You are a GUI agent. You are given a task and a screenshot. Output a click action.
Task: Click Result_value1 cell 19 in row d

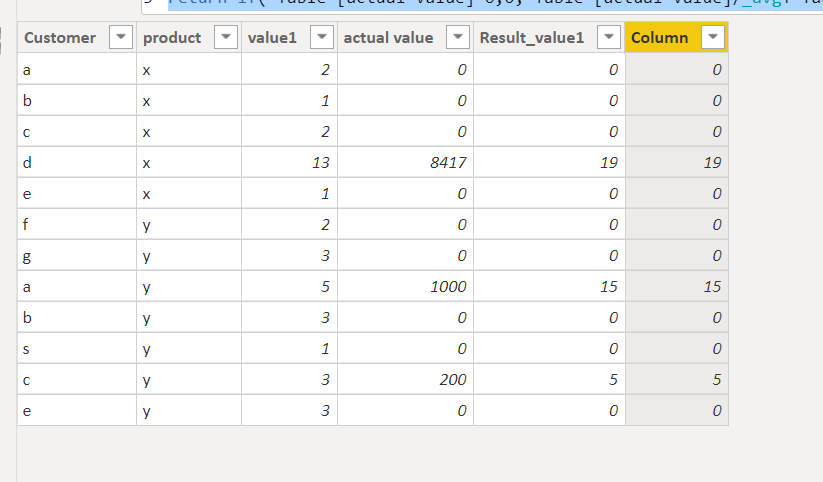tap(549, 163)
